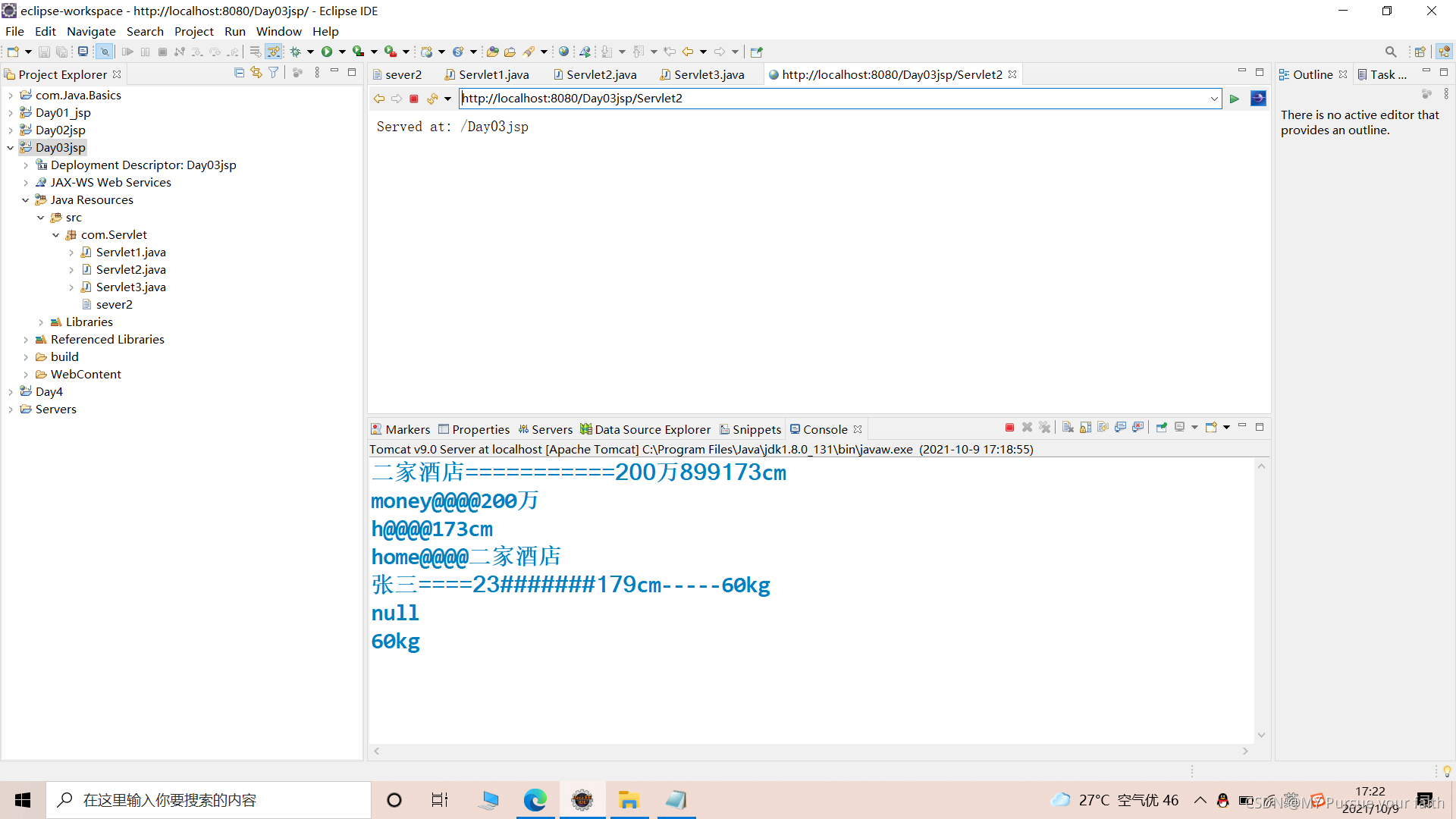Click the Debug bug icon in toolbar
The image size is (1456, 819).
point(296,52)
